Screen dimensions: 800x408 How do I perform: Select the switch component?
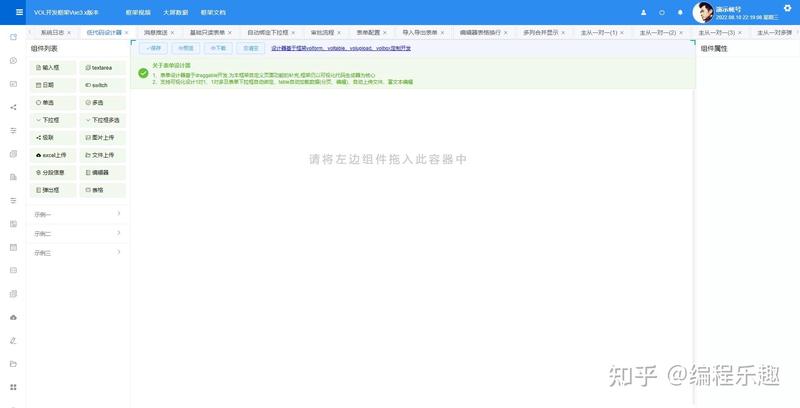(x=103, y=85)
